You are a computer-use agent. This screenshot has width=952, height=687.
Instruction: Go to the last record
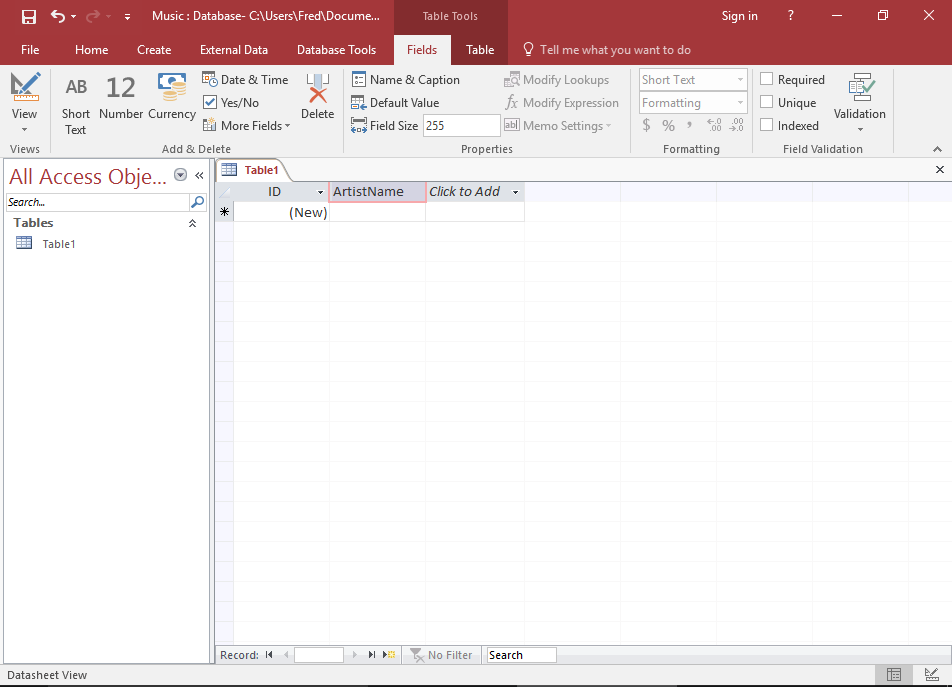click(x=371, y=655)
